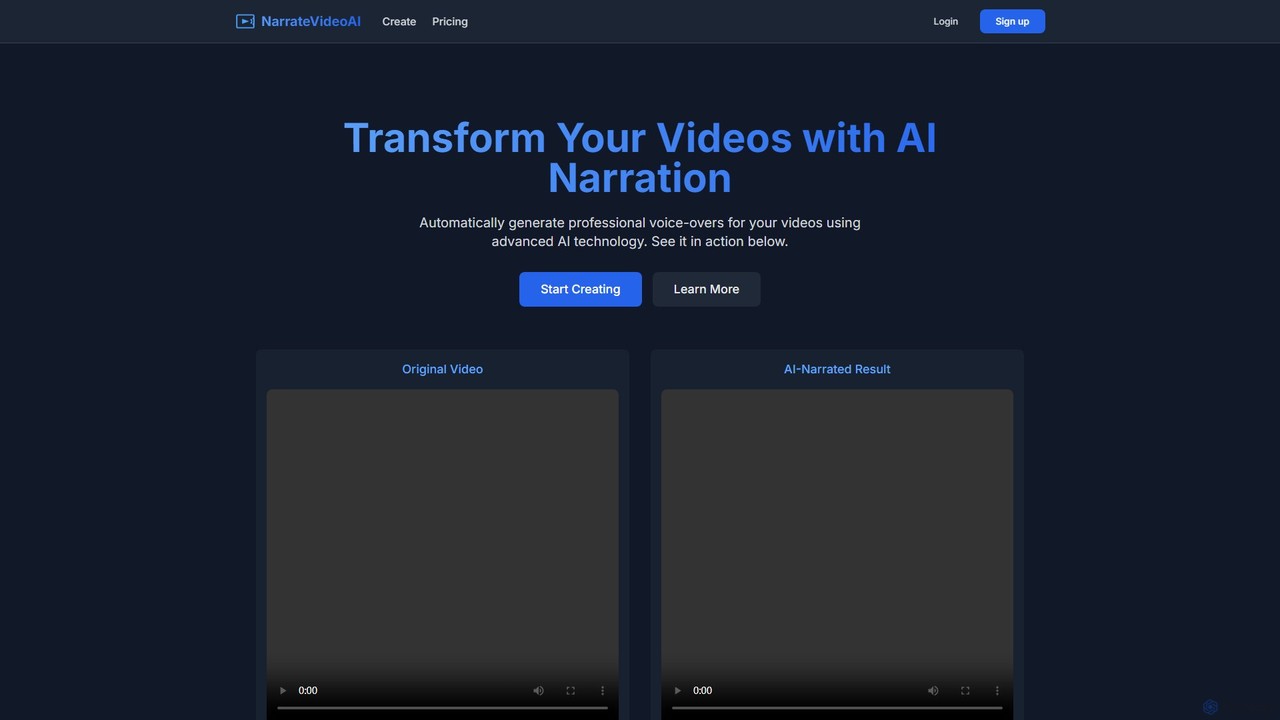Open the Create menu item

click(399, 21)
